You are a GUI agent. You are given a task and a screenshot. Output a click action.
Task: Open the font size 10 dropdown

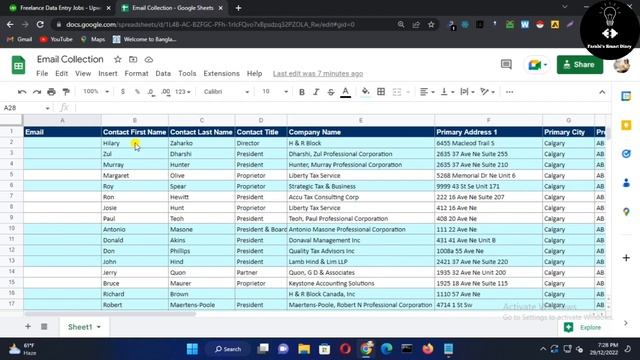tap(275, 92)
